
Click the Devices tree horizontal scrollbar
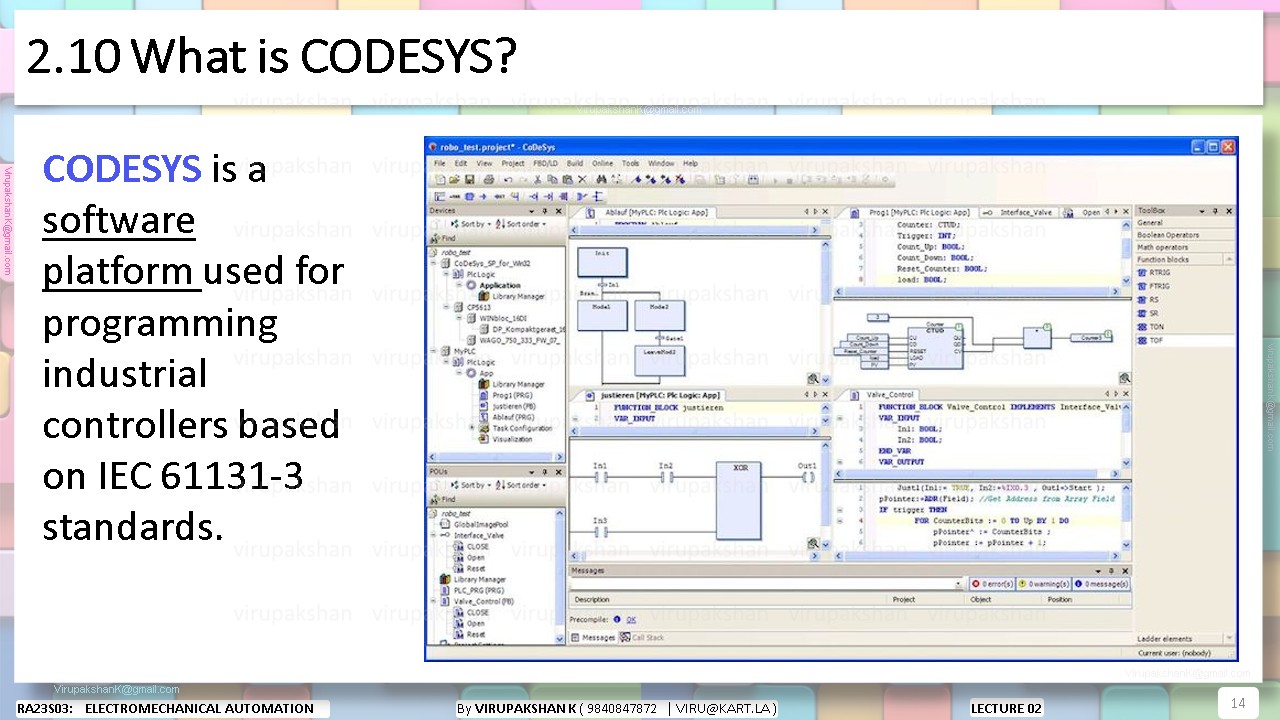coord(494,456)
